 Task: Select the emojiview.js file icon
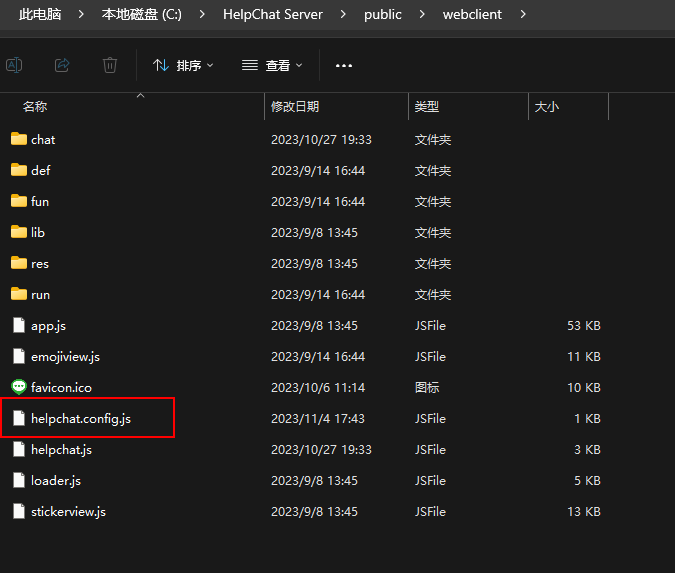coord(19,356)
